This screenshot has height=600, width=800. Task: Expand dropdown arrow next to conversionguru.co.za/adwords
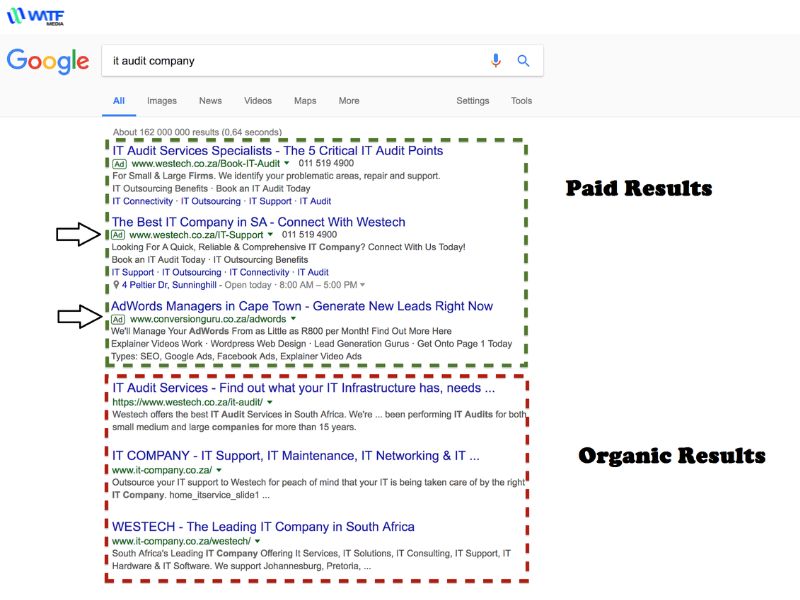(293, 319)
